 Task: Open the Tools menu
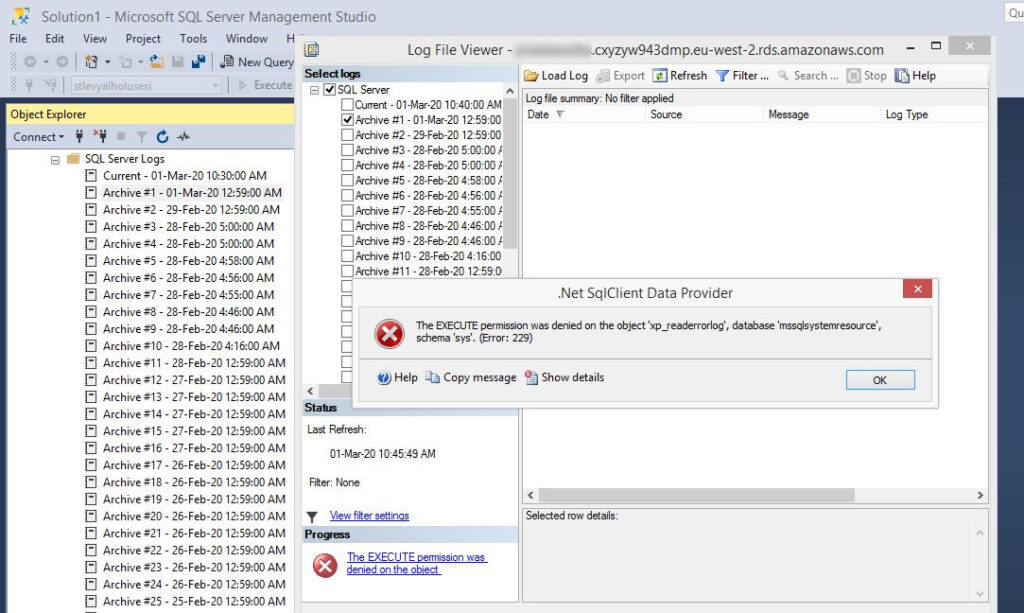(193, 39)
